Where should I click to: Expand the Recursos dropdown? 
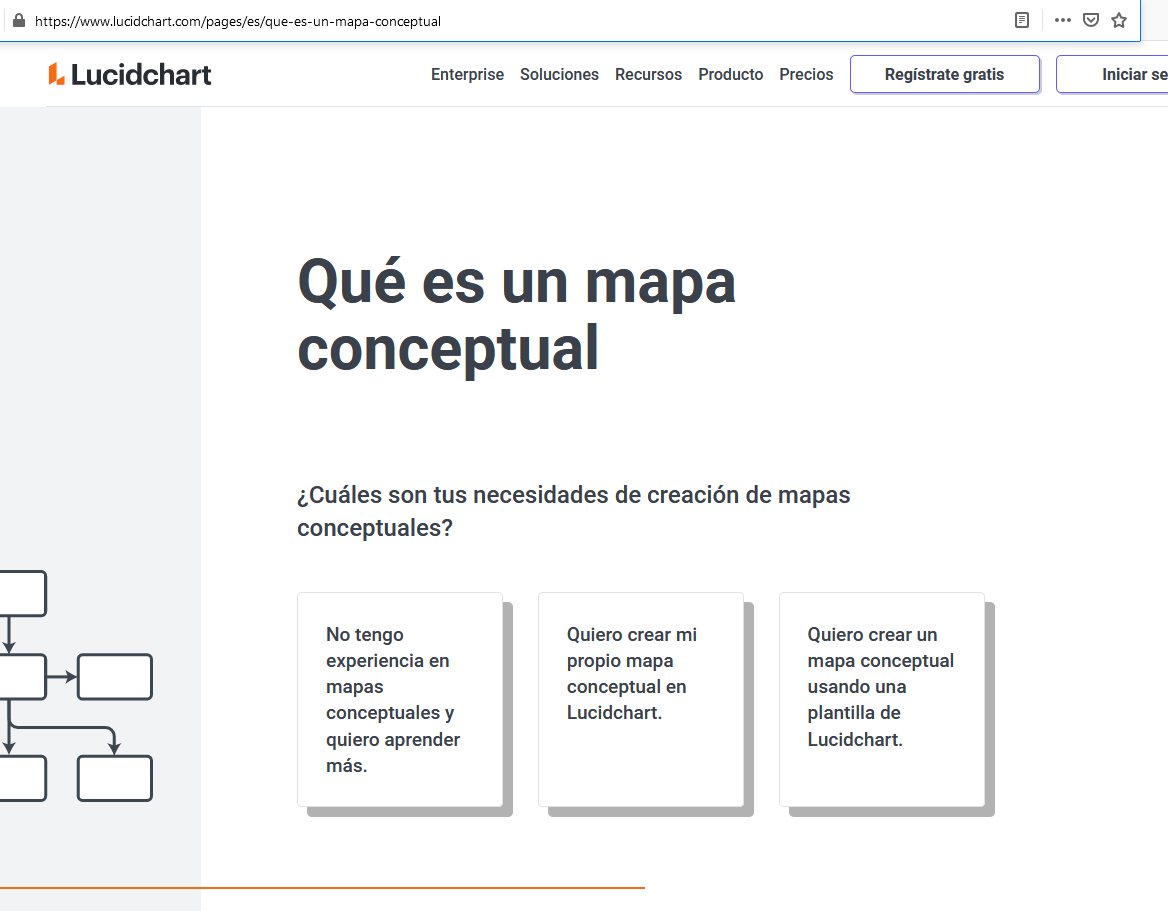(x=648, y=74)
